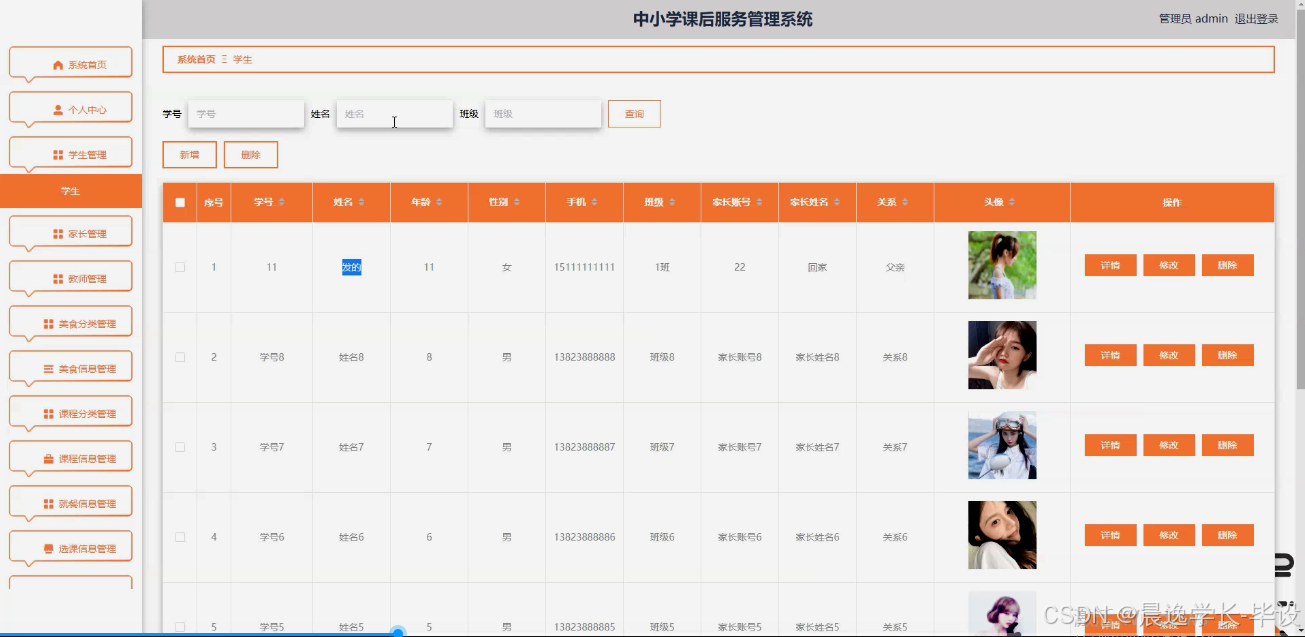Viewport: 1305px width, 637px height.
Task: Click the 查询 search button
Action: pos(634,114)
